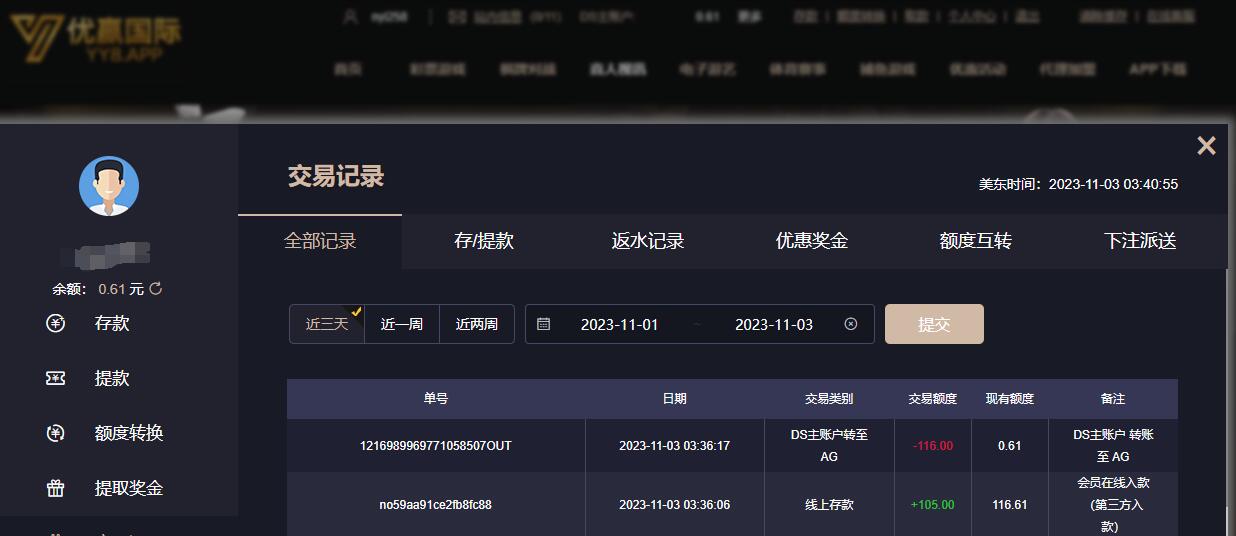Click the 日期 column header
Screen dimensions: 1236x536
[675, 398]
